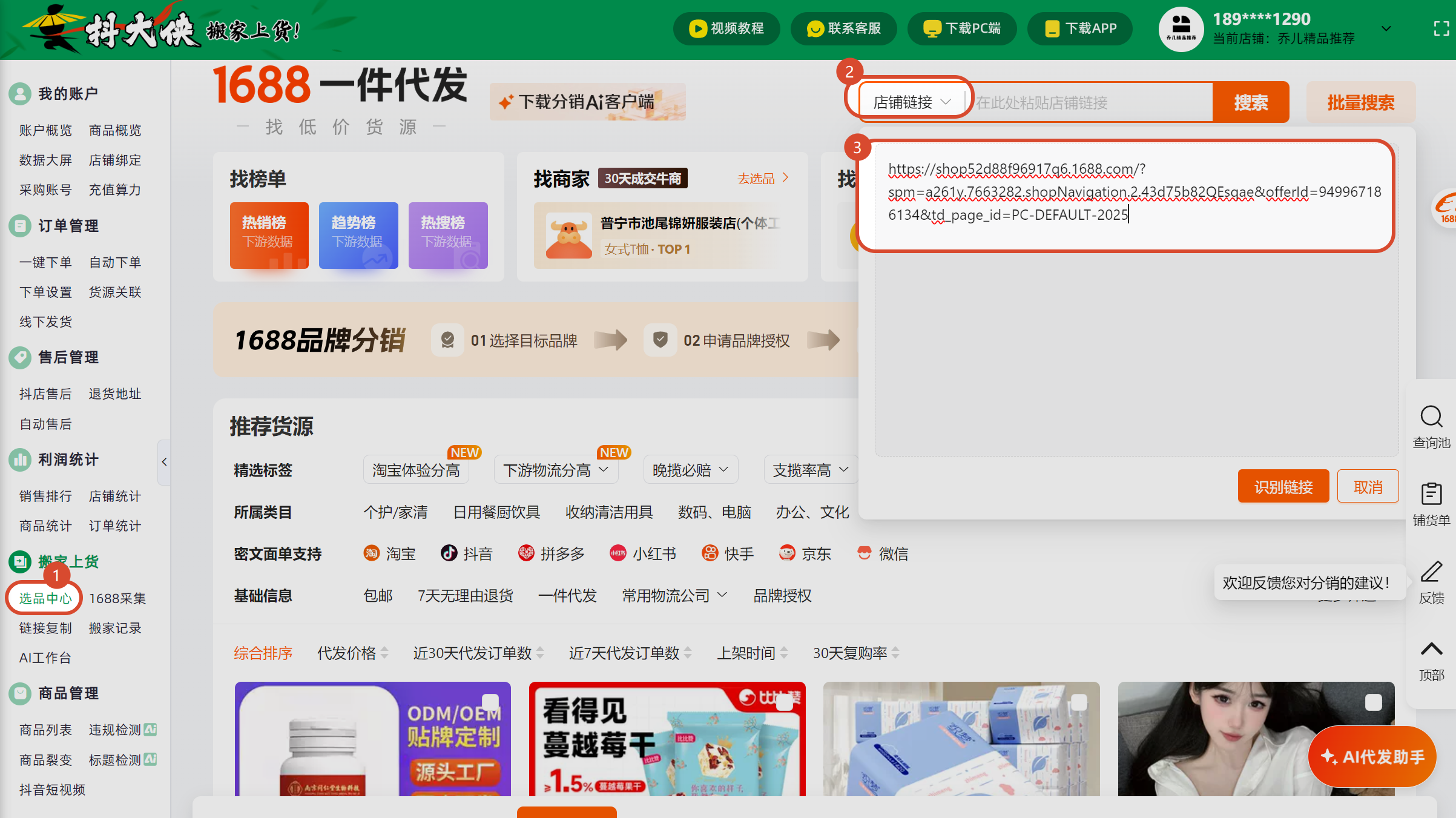The height and width of the screenshot is (818, 1456).
Task: Click the 京东 platform icon
Action: click(x=787, y=553)
